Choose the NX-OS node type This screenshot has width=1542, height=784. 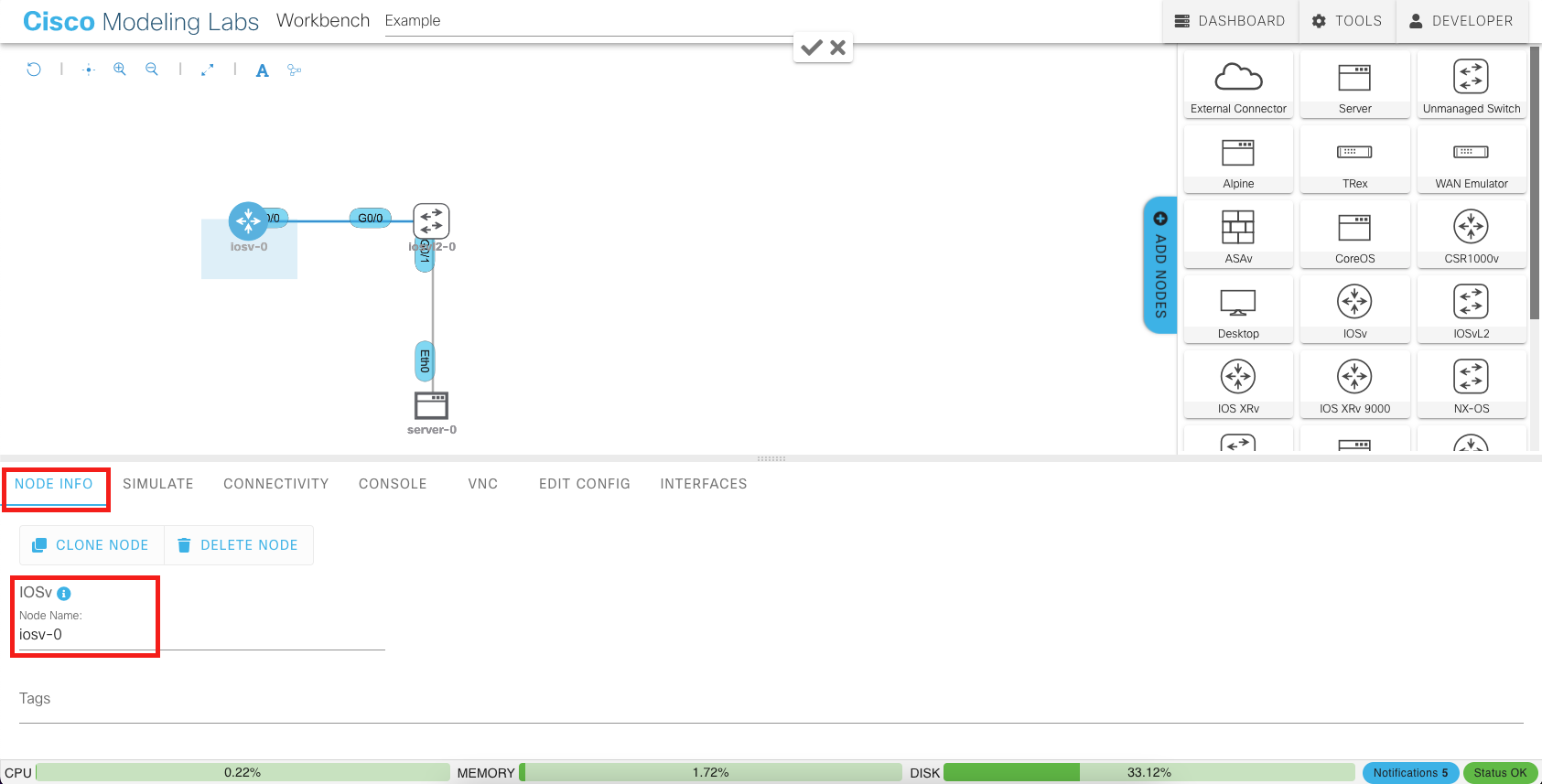[1472, 384]
